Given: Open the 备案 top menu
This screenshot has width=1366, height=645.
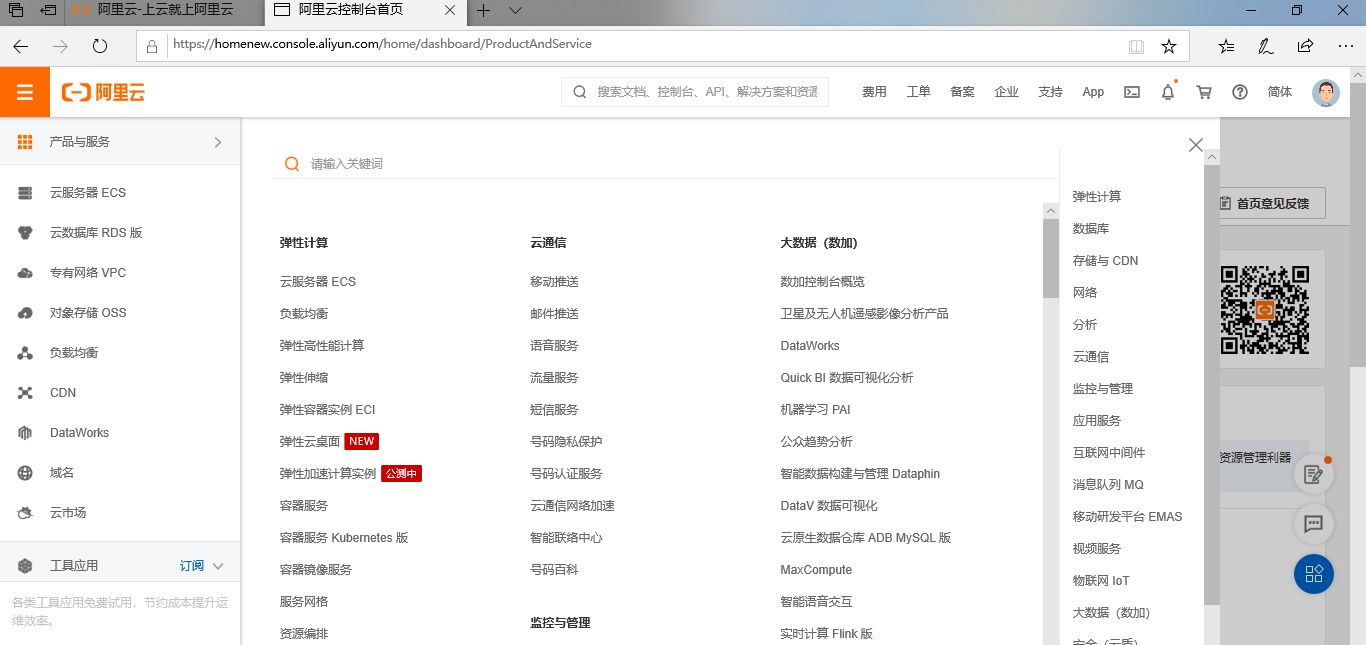Looking at the screenshot, I should (963, 92).
